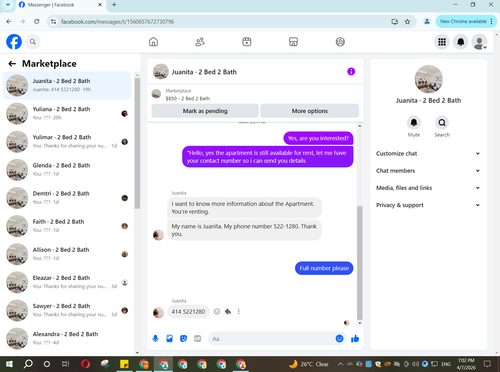The width and height of the screenshot is (500, 372).
Task: Open Allison - 2 Bed 2 Bath conversation
Action: [x=67, y=254]
